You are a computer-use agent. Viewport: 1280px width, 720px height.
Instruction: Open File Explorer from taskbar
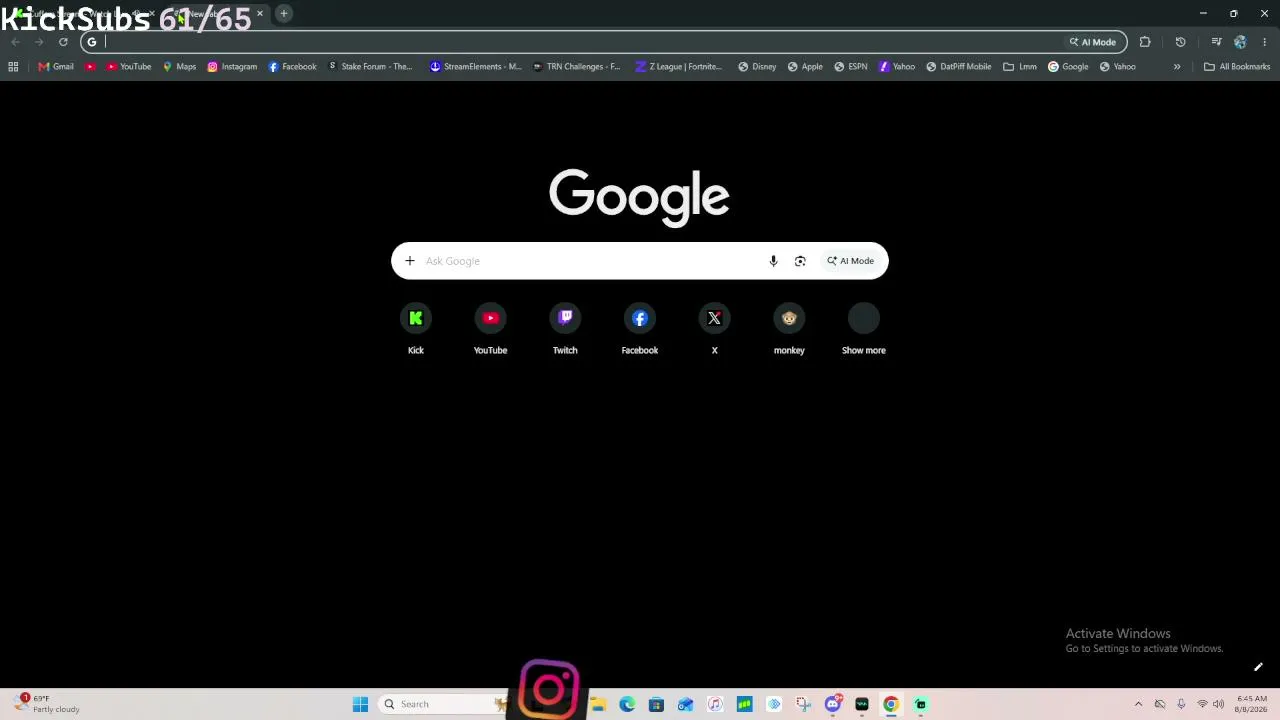tap(598, 704)
